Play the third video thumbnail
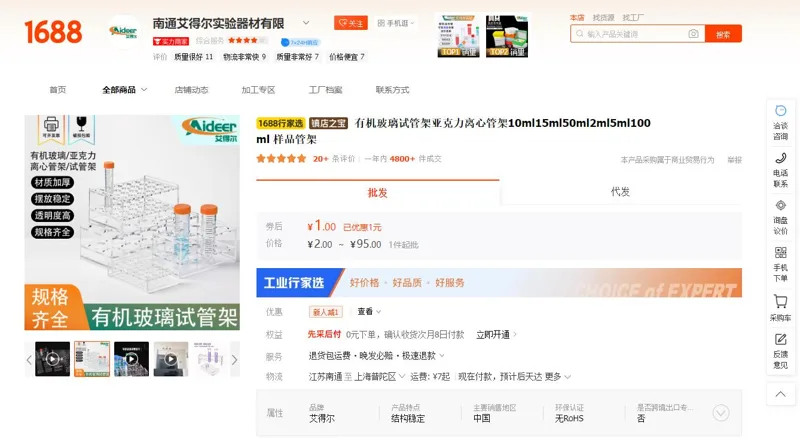Viewport: 800px width, 441px height. click(x=131, y=359)
